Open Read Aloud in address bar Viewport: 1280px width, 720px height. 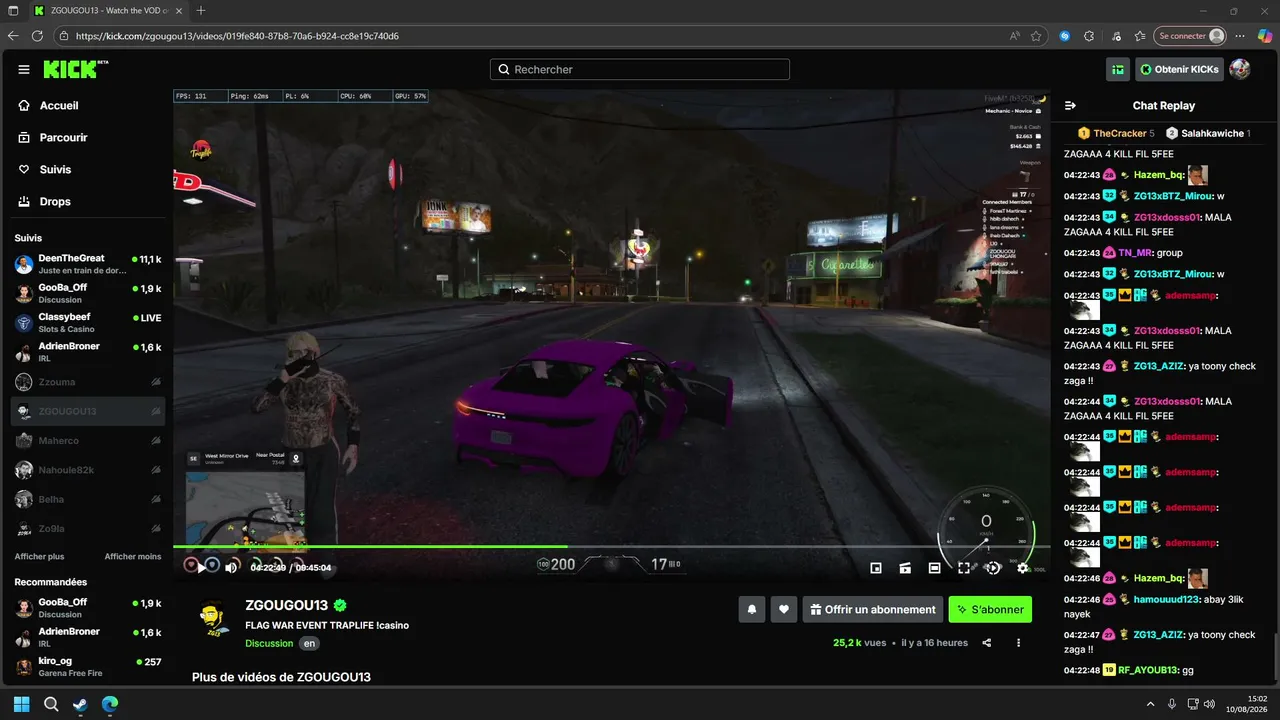click(x=1015, y=36)
